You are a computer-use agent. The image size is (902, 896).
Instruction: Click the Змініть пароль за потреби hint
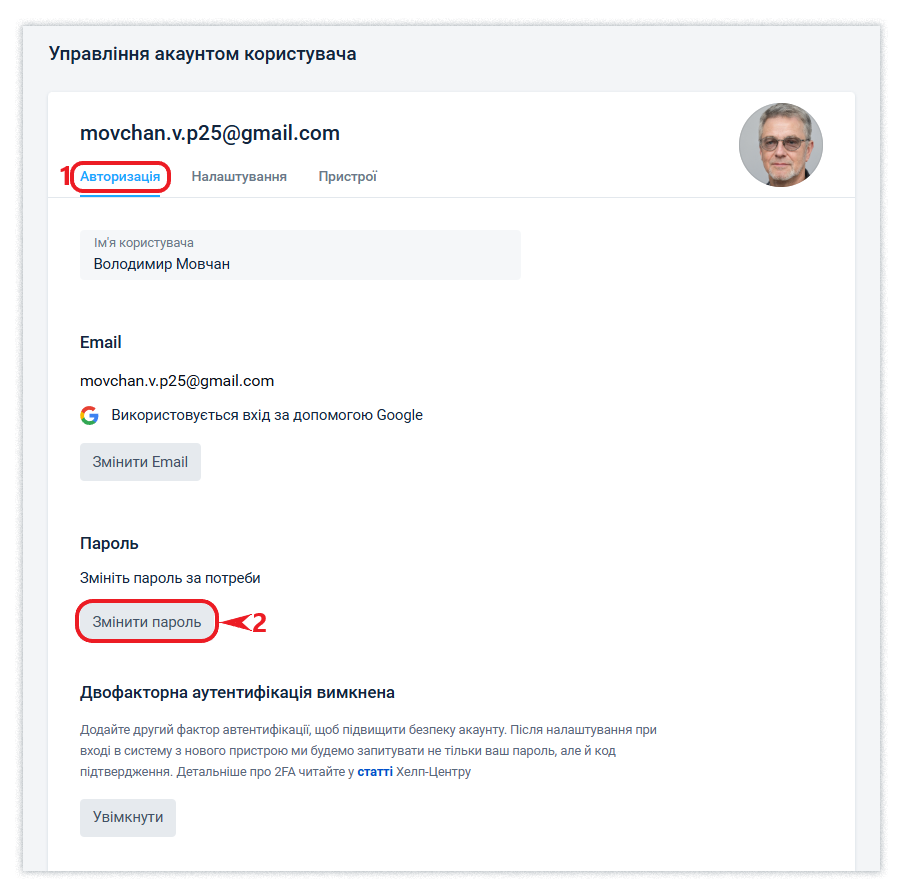pyautogui.click(x=170, y=578)
